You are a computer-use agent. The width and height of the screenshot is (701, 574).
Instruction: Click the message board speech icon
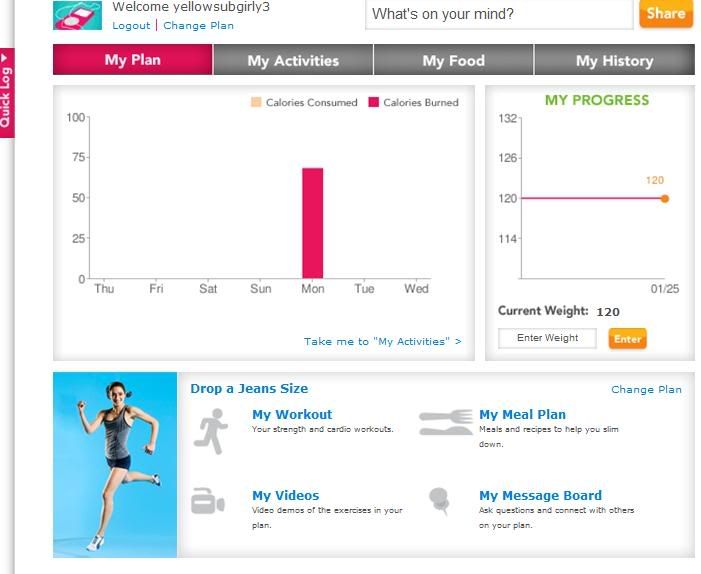439,501
